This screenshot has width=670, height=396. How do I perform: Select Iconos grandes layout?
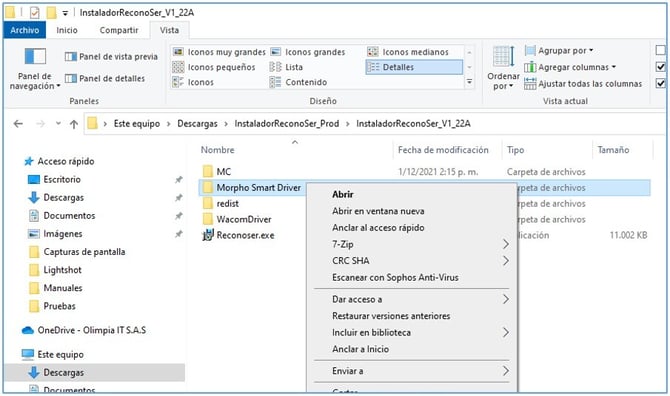(x=308, y=52)
